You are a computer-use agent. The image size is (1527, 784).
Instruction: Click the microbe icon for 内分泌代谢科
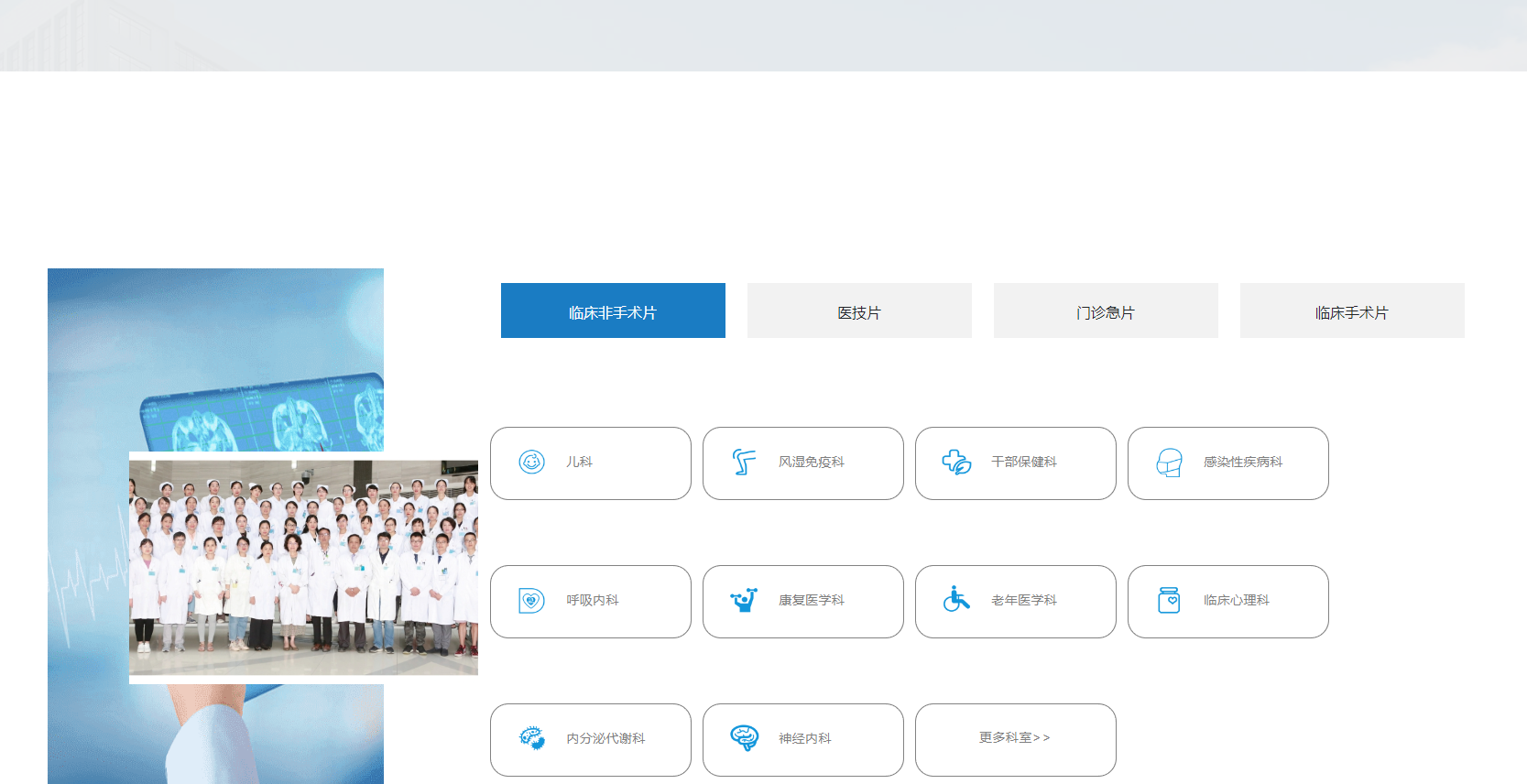click(531, 738)
